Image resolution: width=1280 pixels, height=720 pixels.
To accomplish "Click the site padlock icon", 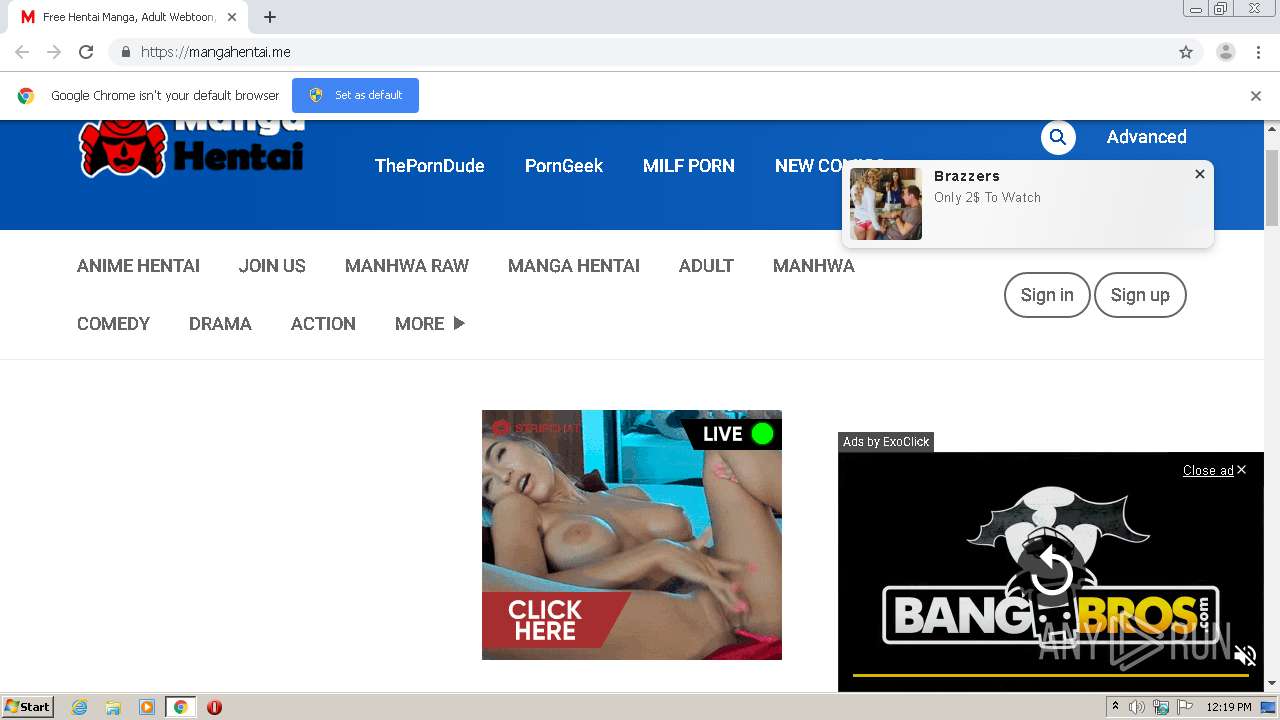I will tap(125, 52).
